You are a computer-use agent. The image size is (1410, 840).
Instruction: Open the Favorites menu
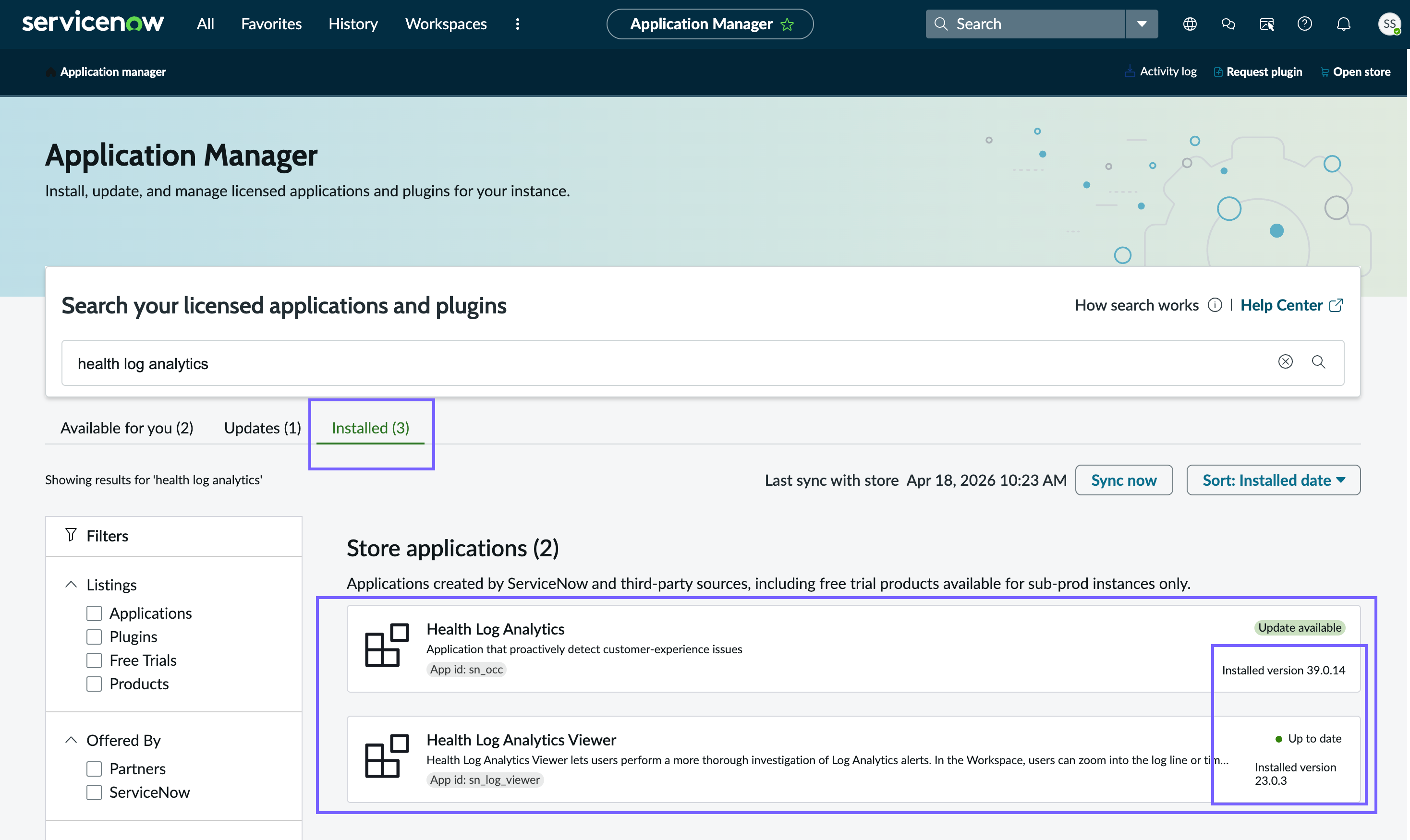[271, 24]
